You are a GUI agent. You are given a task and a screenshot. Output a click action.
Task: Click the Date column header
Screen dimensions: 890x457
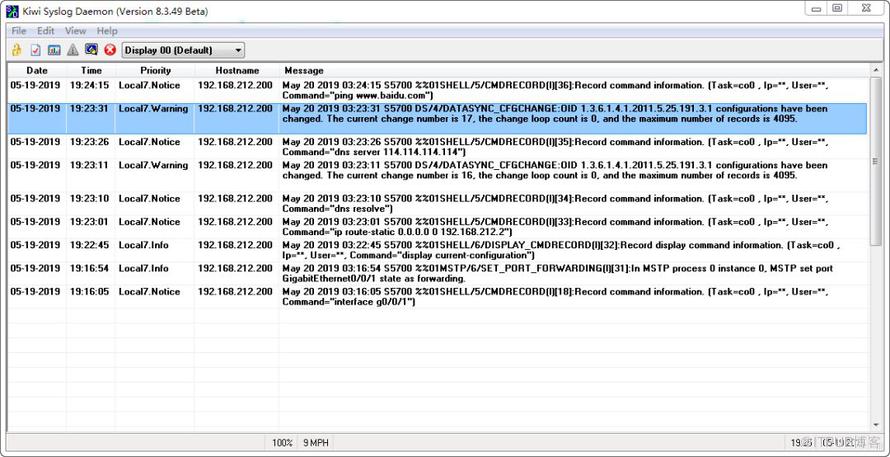pyautogui.click(x=37, y=70)
